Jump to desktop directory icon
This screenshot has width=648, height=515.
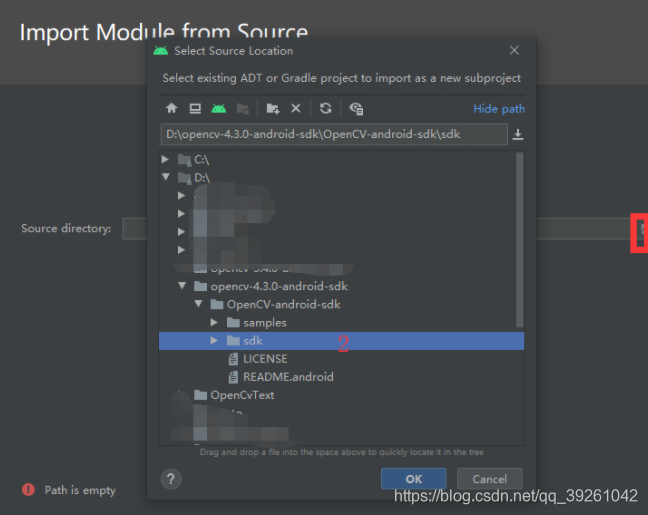pos(195,109)
